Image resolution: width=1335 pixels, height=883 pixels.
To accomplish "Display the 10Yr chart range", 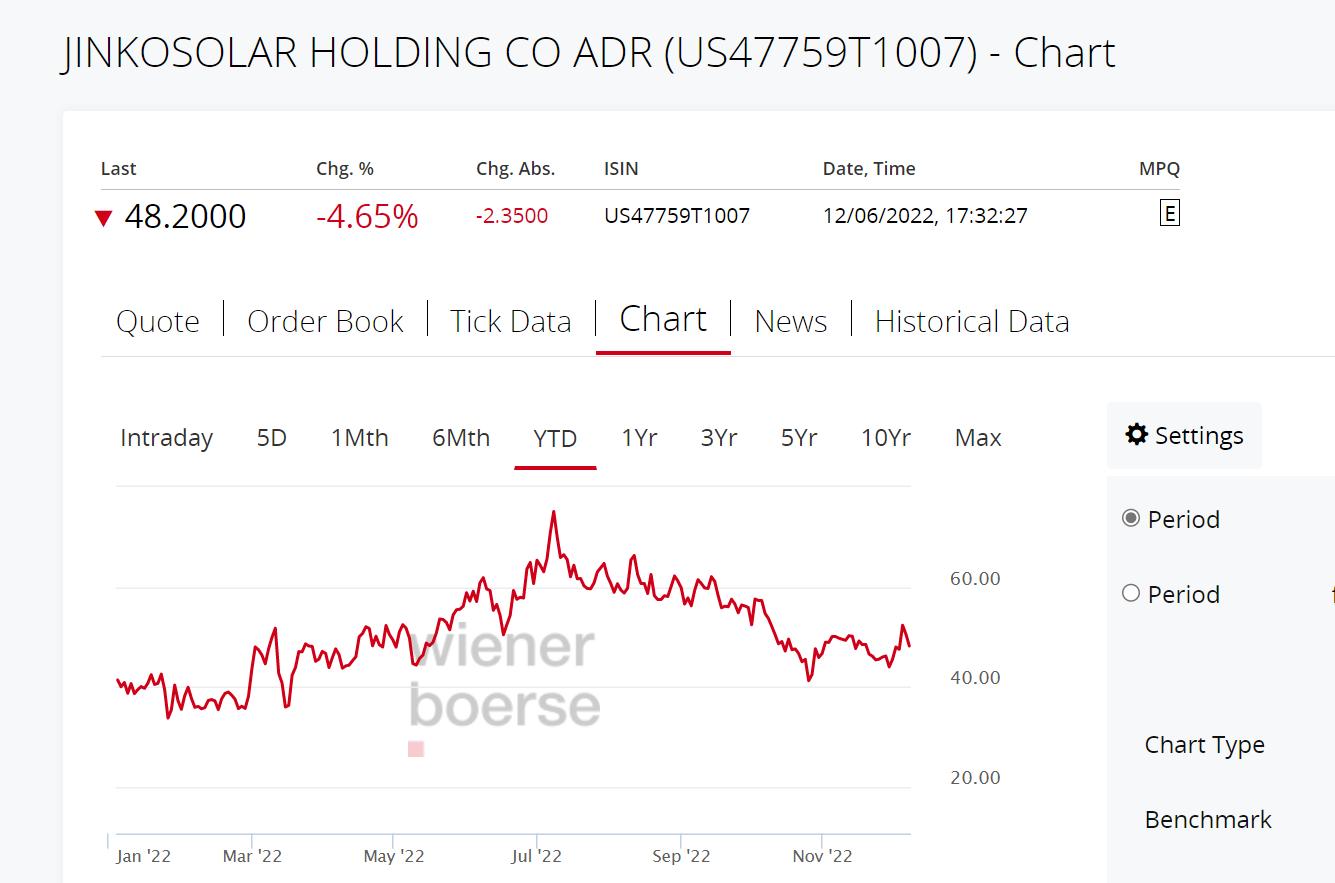I will (x=886, y=438).
